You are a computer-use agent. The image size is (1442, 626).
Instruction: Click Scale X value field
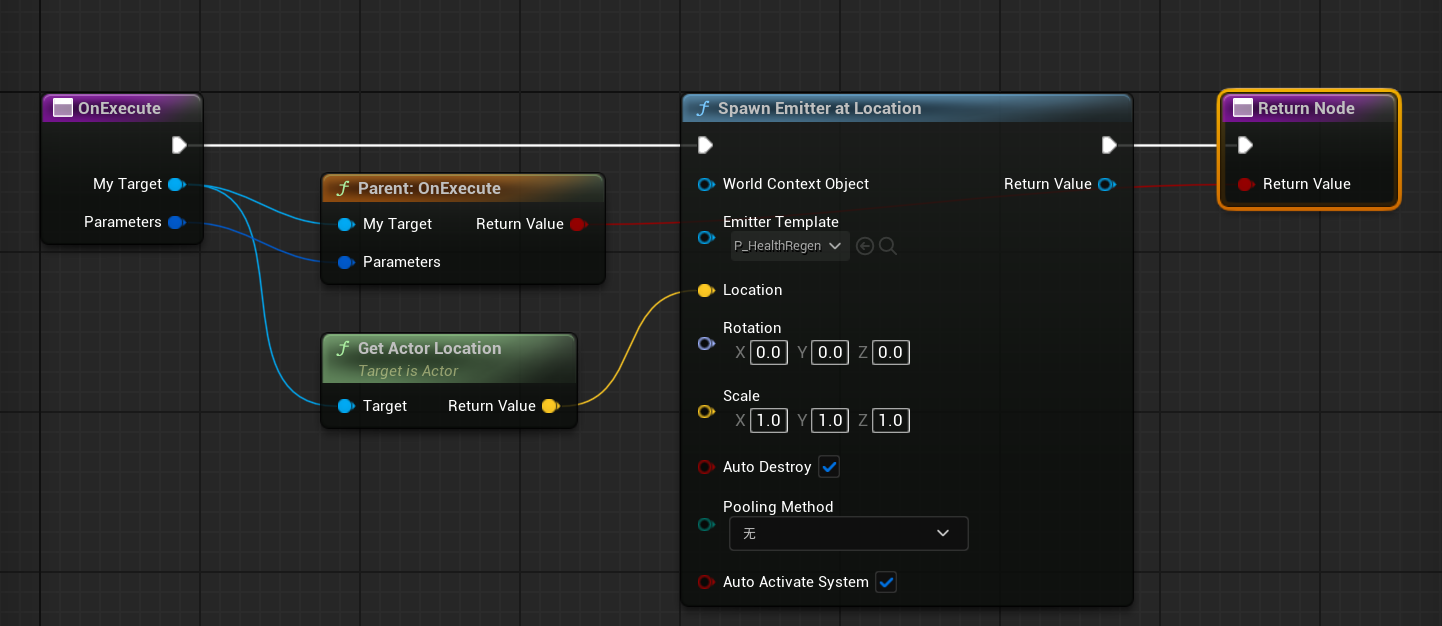point(769,420)
